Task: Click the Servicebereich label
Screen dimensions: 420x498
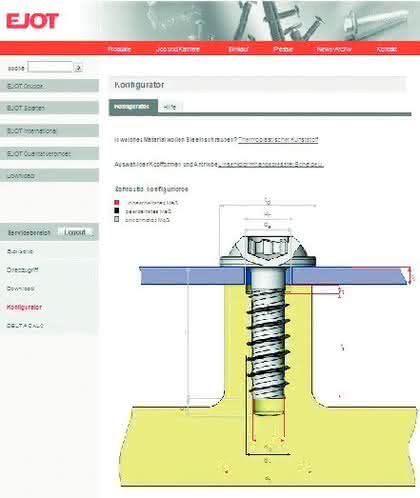Action: [29, 232]
